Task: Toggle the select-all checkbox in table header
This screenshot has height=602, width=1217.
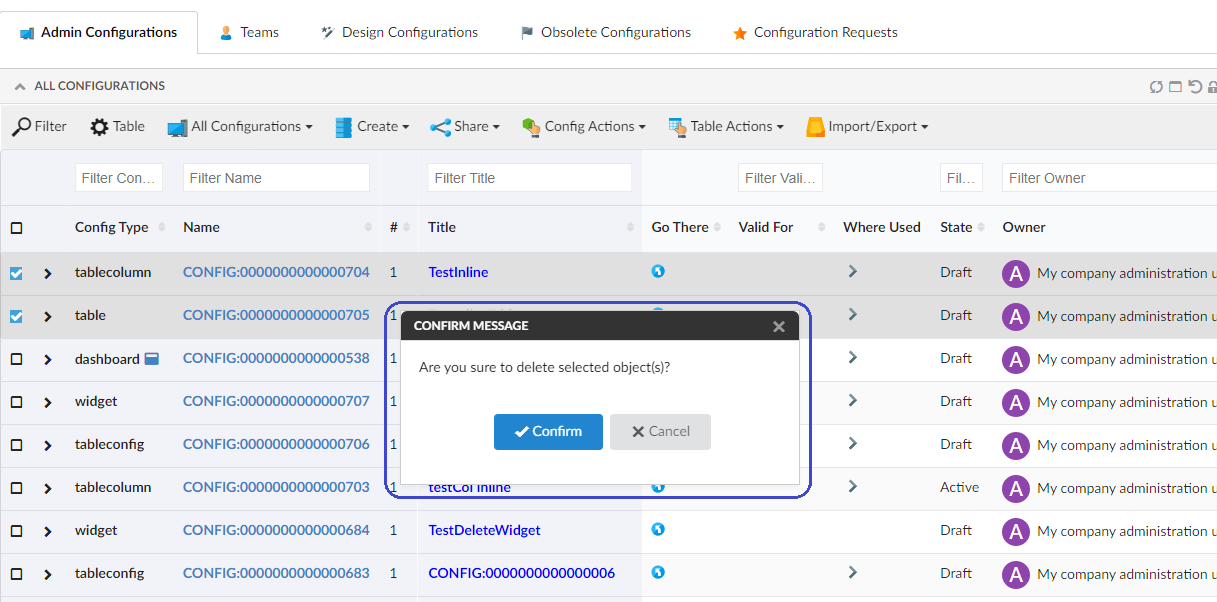Action: pos(16,228)
